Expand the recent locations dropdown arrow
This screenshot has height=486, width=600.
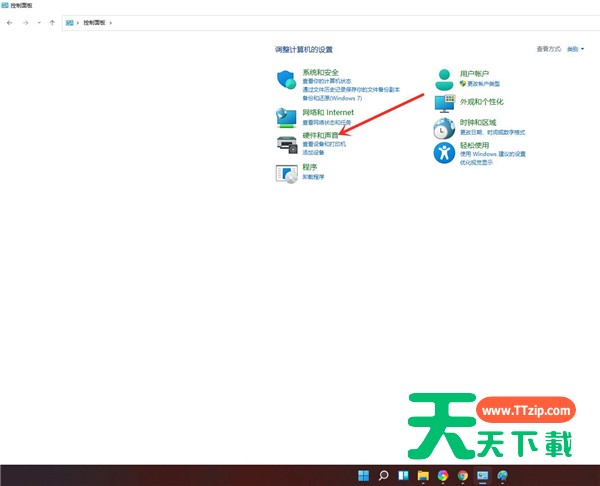pyautogui.click(x=39, y=23)
